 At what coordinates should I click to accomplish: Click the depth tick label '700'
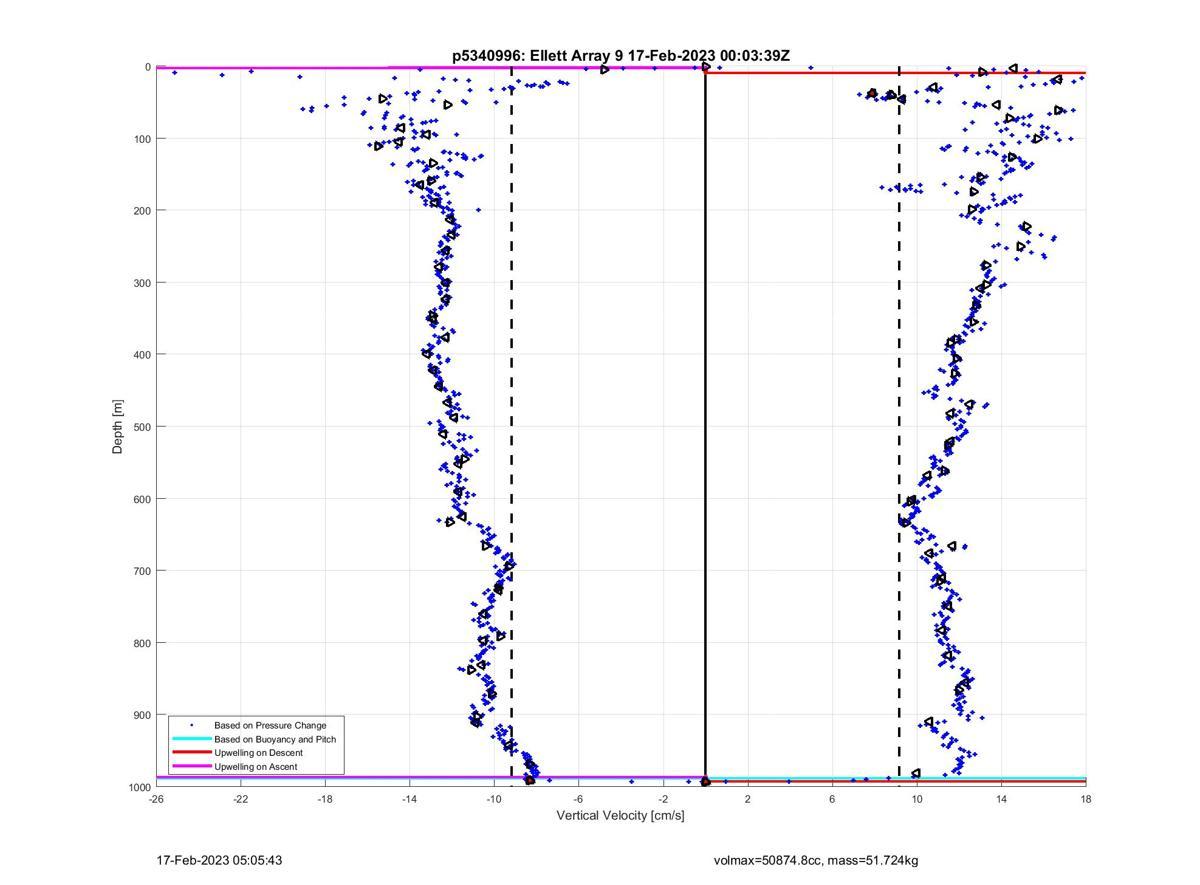pyautogui.click(x=142, y=571)
